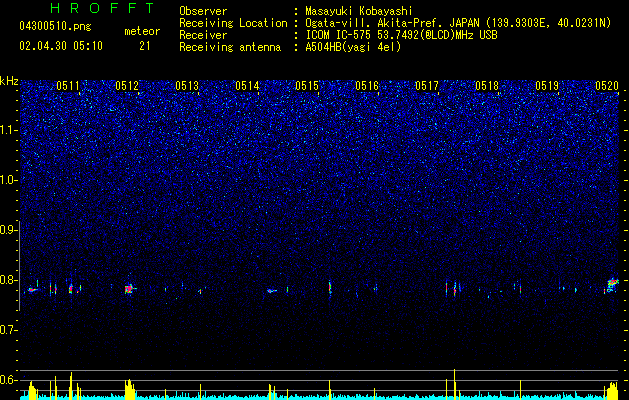The width and height of the screenshot is (629, 400).
Task: Click the 0516 time marker
Action: (x=367, y=85)
